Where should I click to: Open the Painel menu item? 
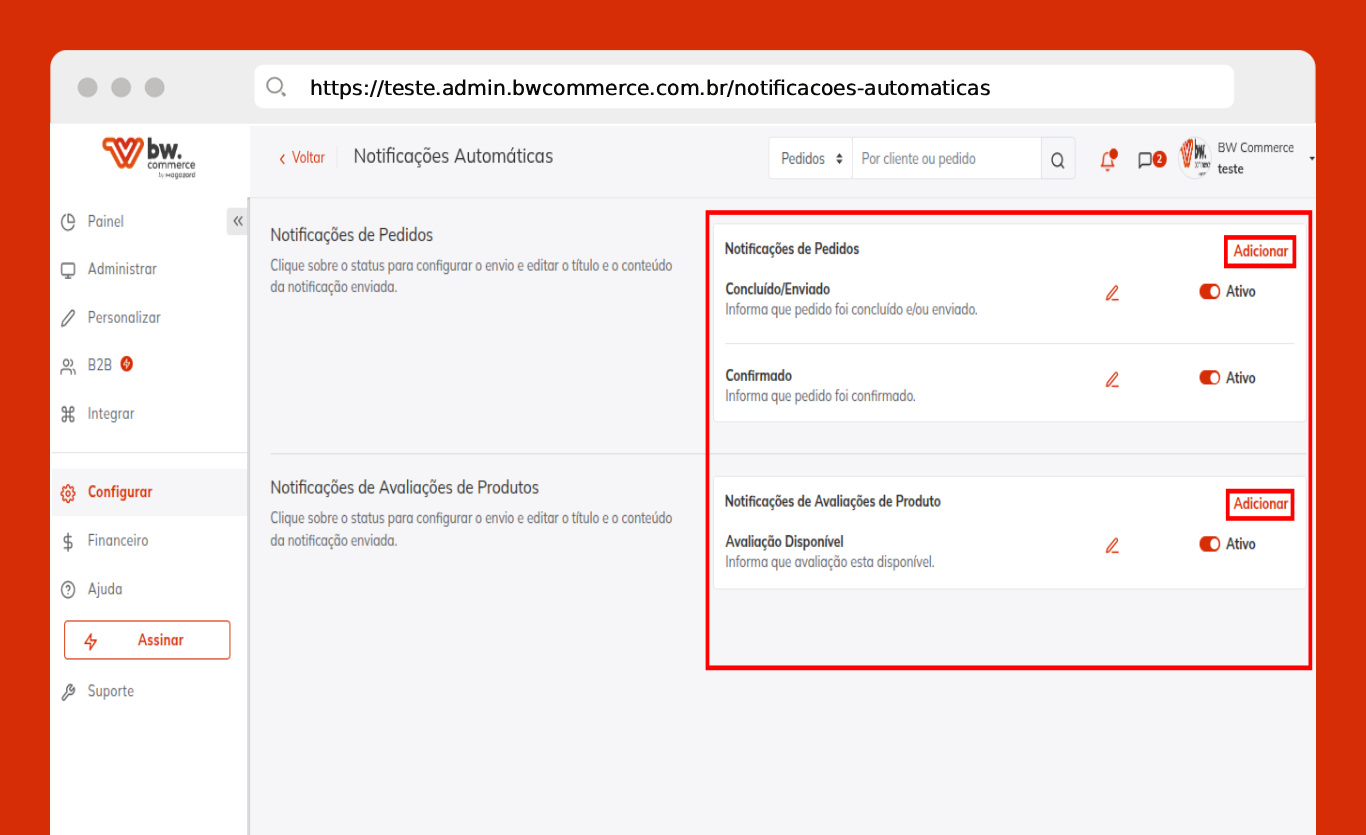pos(105,222)
